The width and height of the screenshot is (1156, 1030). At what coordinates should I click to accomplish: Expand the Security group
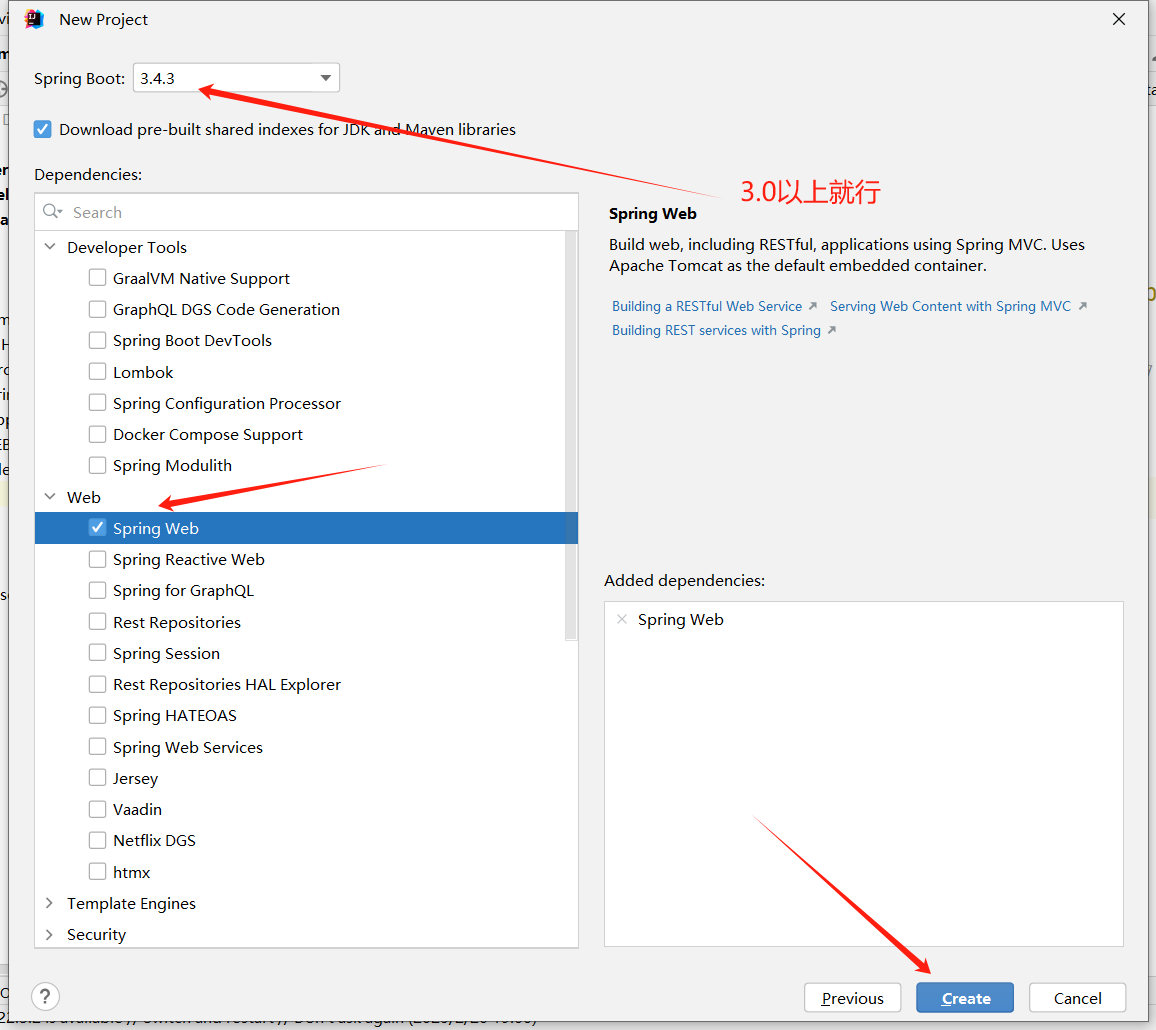pos(49,934)
